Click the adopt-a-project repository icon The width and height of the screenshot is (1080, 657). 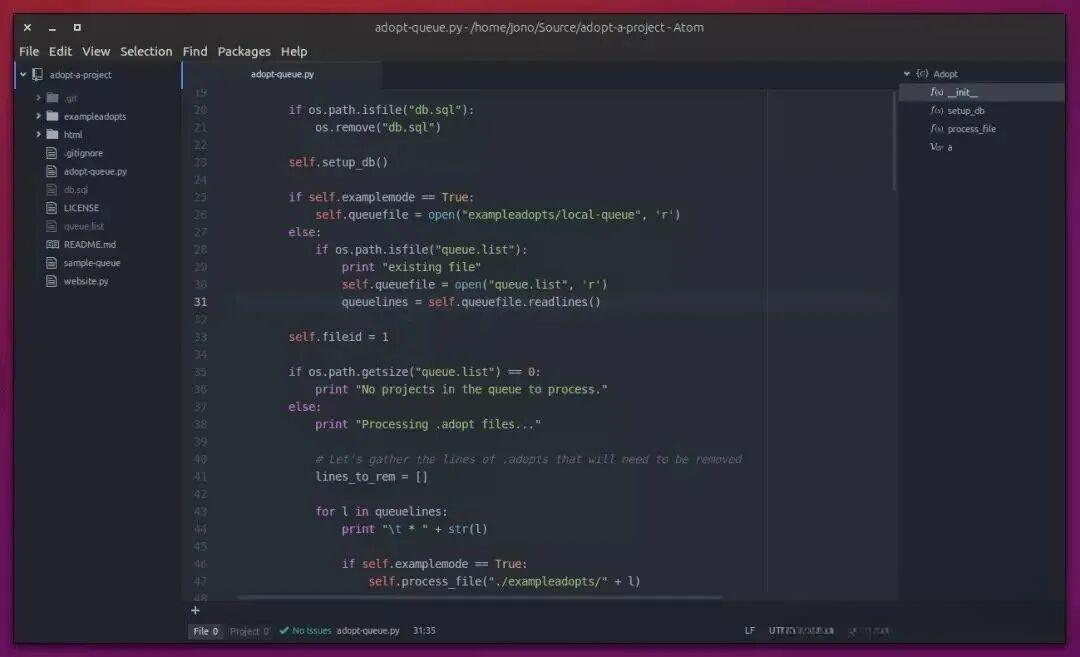(x=37, y=74)
